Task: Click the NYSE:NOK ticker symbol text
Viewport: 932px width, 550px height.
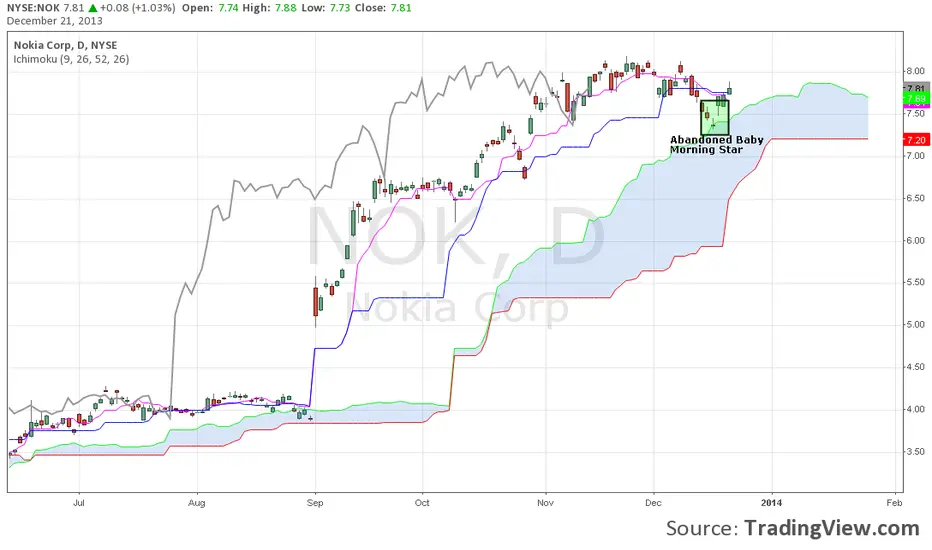Action: pos(33,8)
